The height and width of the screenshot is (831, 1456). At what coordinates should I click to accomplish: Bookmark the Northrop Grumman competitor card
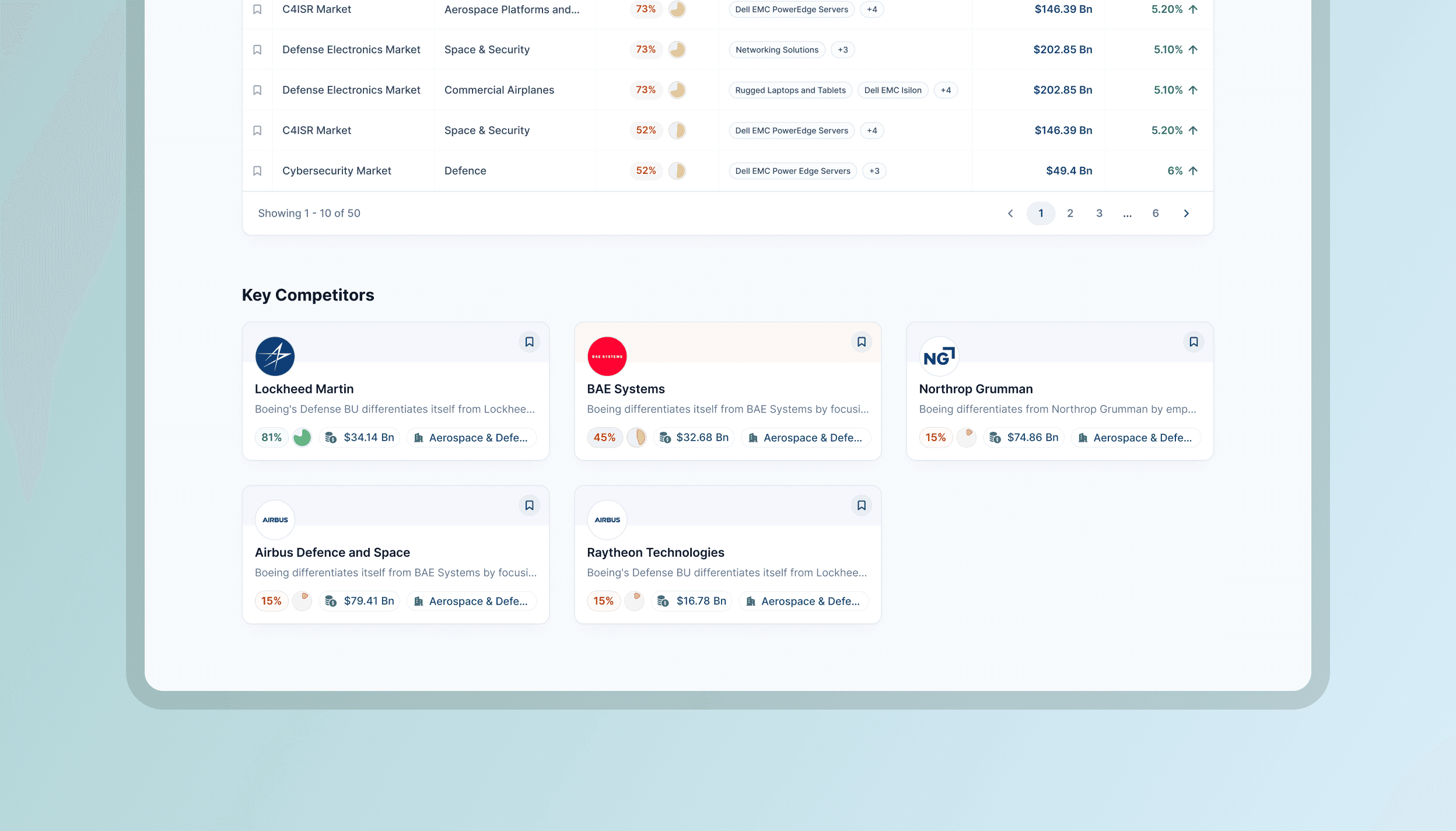[1193, 342]
